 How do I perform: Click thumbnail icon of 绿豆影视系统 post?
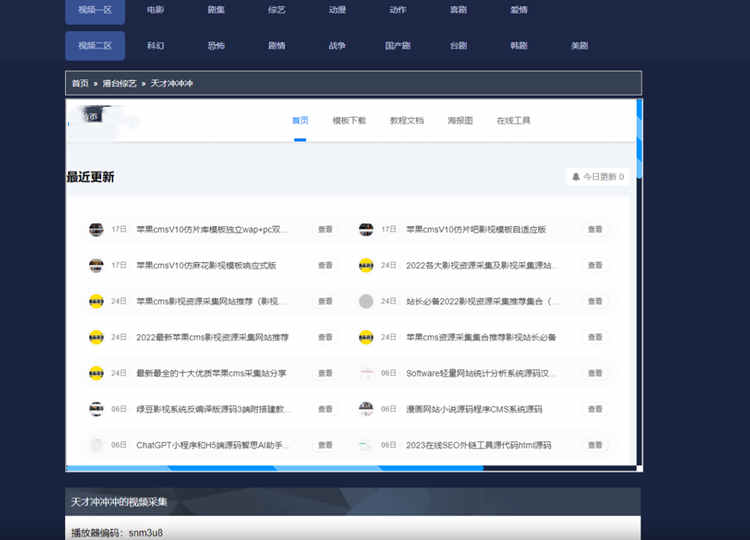click(x=96, y=409)
